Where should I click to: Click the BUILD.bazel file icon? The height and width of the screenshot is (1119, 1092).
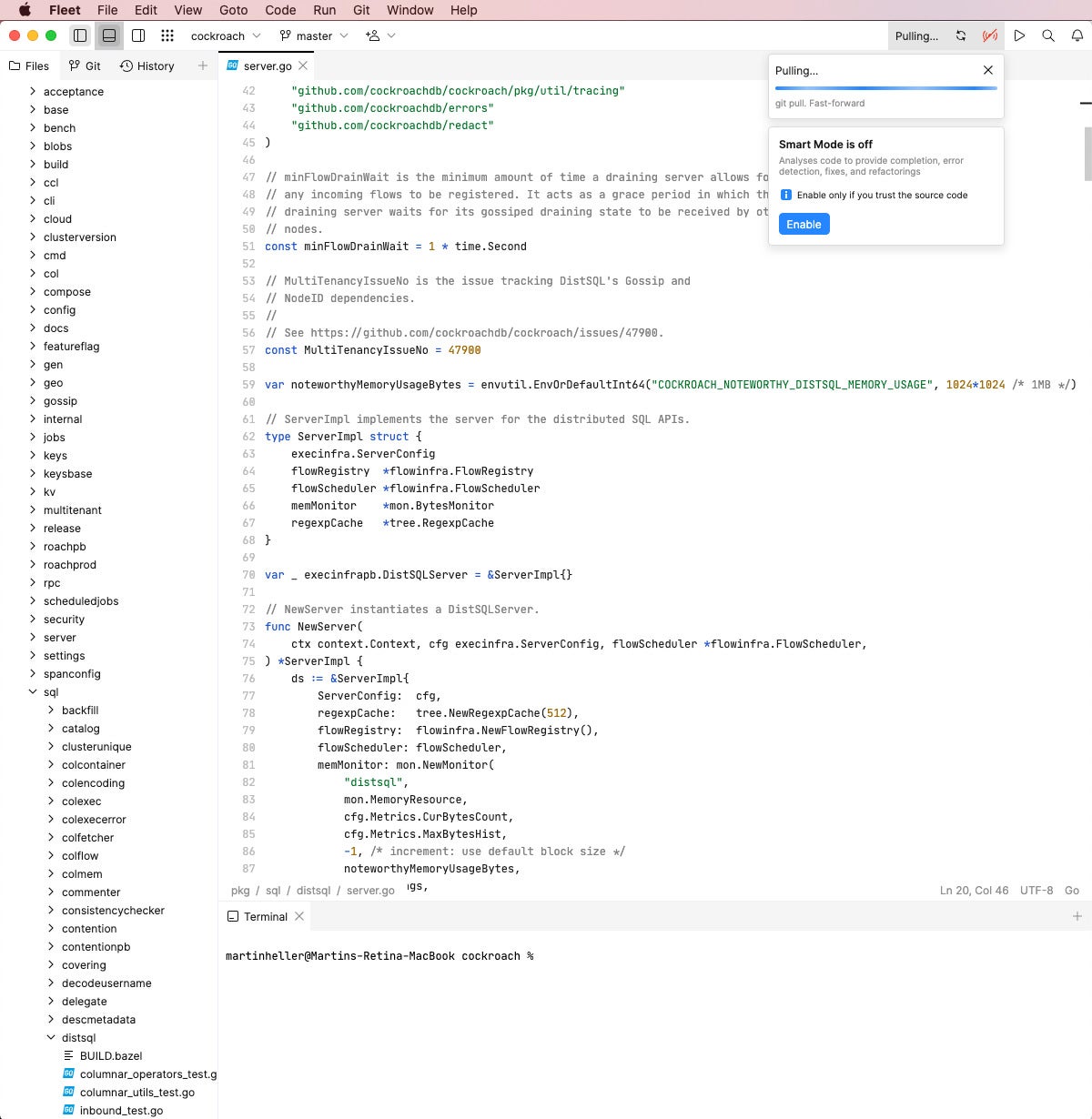click(x=68, y=1055)
